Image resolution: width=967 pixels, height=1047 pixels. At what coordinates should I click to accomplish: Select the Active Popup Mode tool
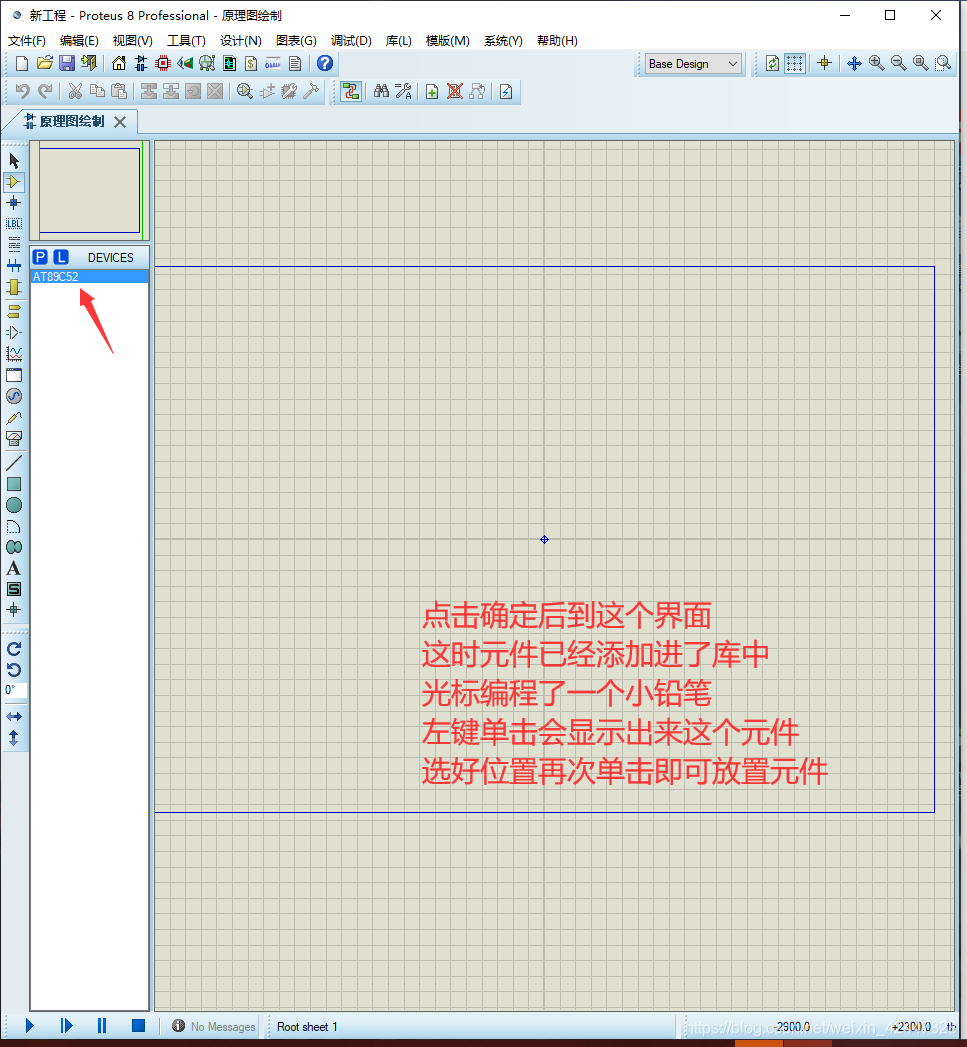(14, 375)
